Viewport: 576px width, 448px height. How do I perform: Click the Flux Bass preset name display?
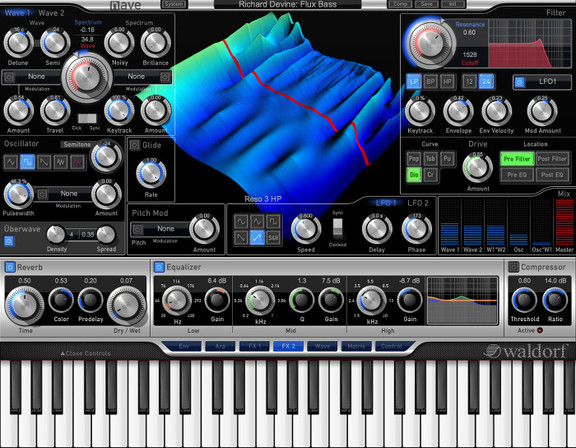click(288, 4)
